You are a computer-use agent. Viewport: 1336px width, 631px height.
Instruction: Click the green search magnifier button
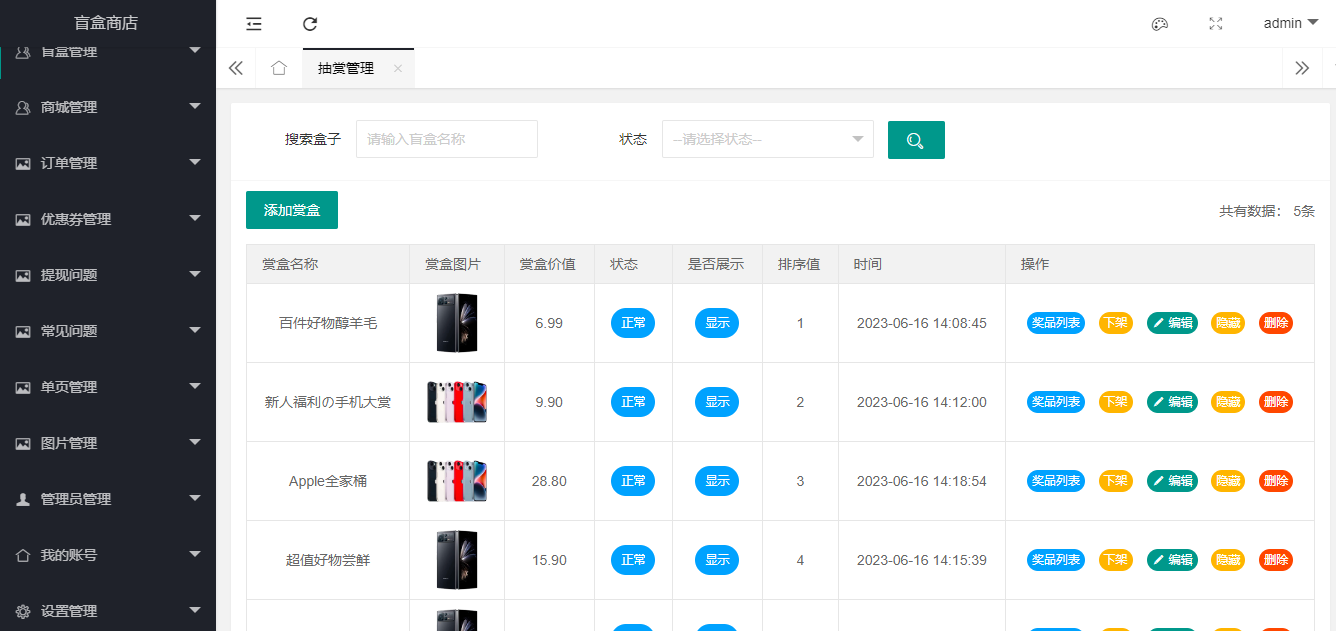(x=916, y=140)
